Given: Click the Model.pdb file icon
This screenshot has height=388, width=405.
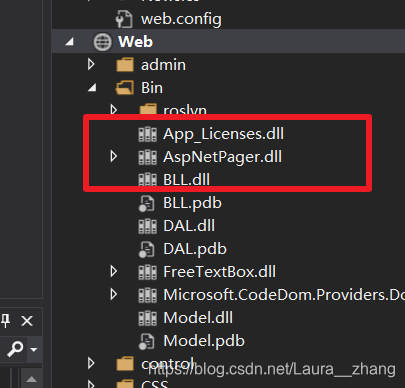Looking at the screenshot, I should pyautogui.click(x=146, y=341).
